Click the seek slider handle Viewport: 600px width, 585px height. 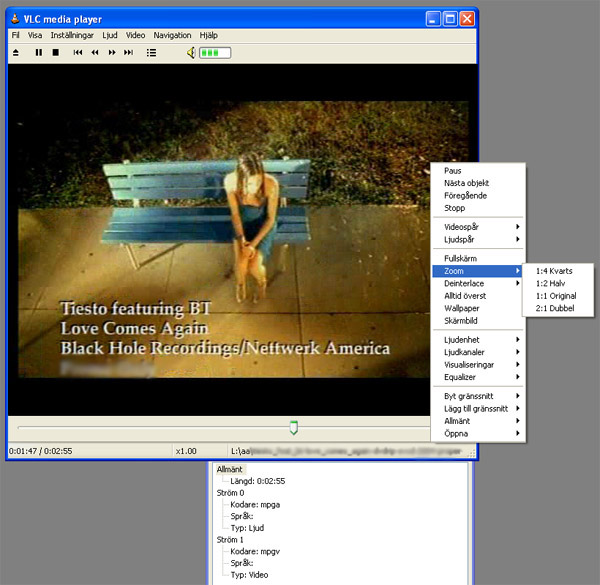pyautogui.click(x=293, y=427)
